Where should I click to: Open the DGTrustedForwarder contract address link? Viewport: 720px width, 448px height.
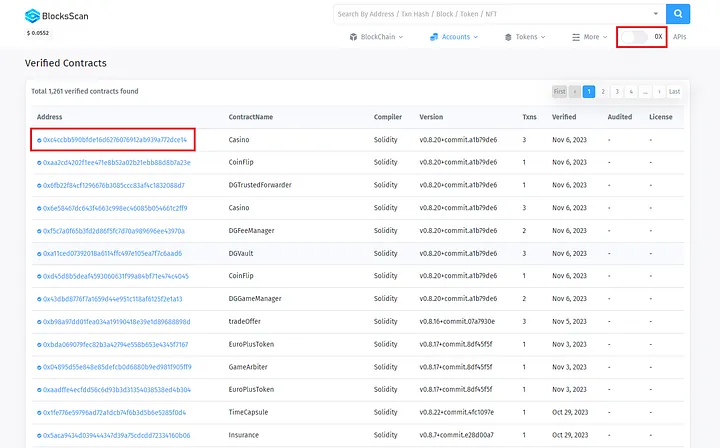pos(114,185)
